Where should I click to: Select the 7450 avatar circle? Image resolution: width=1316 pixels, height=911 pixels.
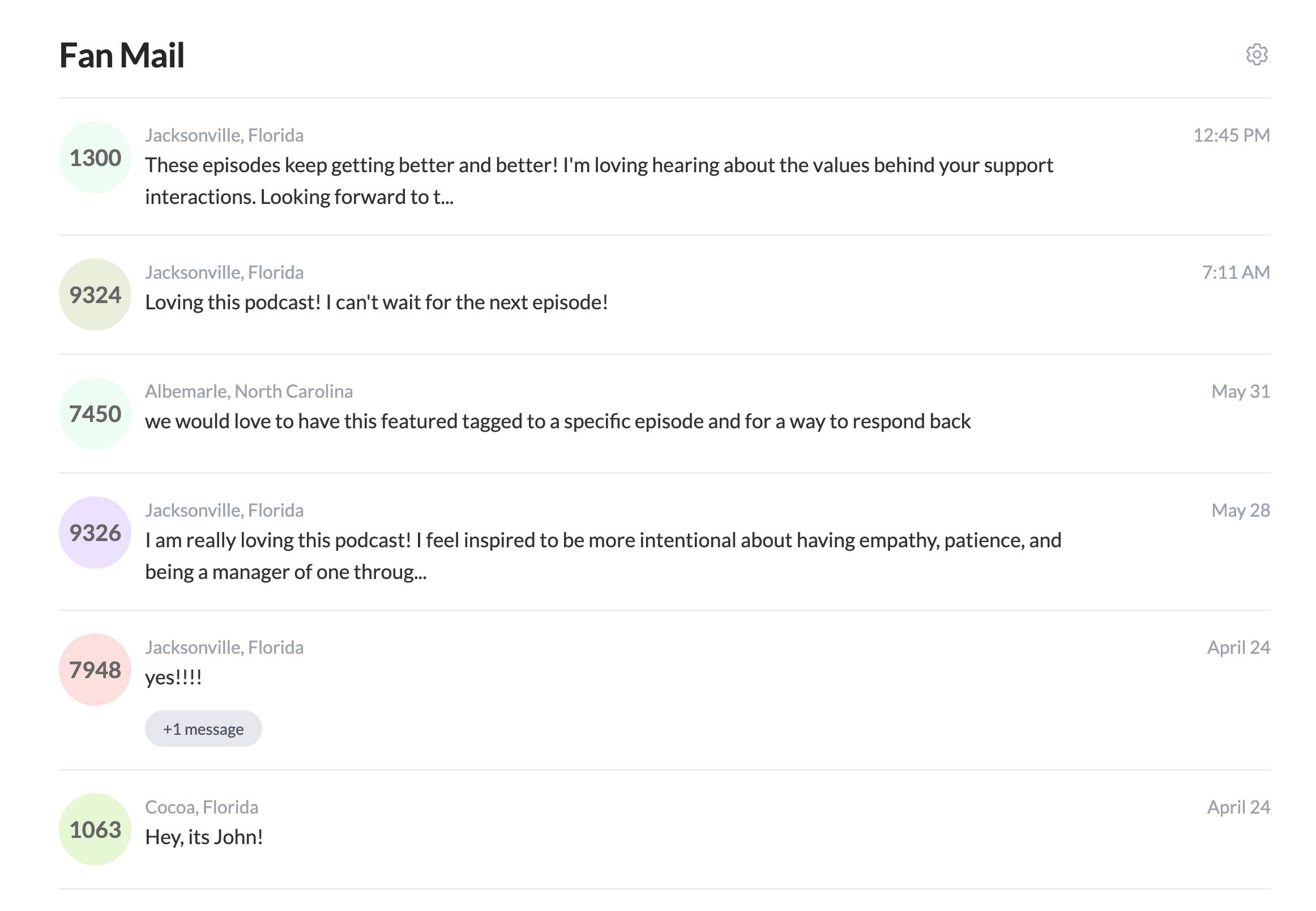95,414
